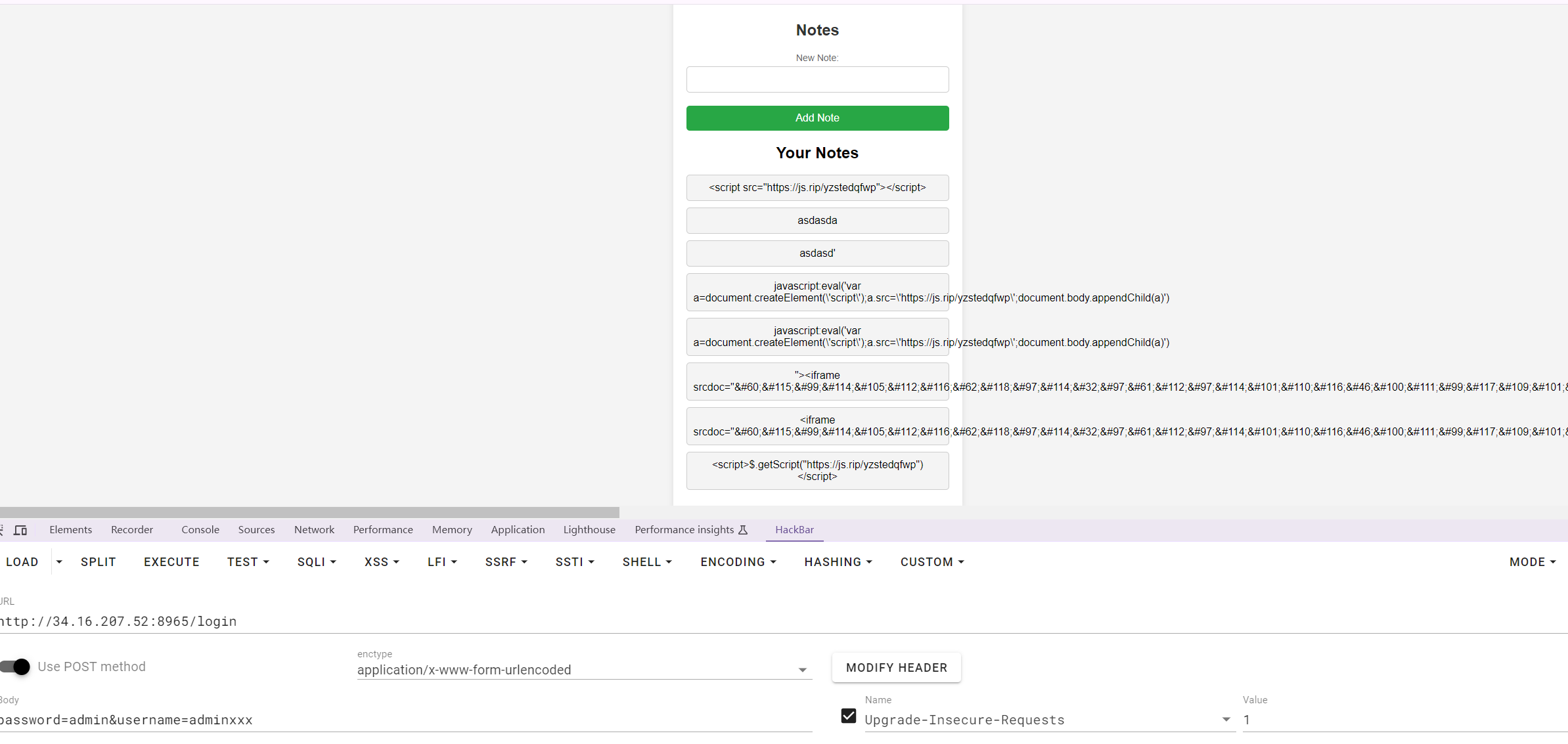1568x744 pixels.
Task: Focus the New Note text field
Action: point(817,79)
